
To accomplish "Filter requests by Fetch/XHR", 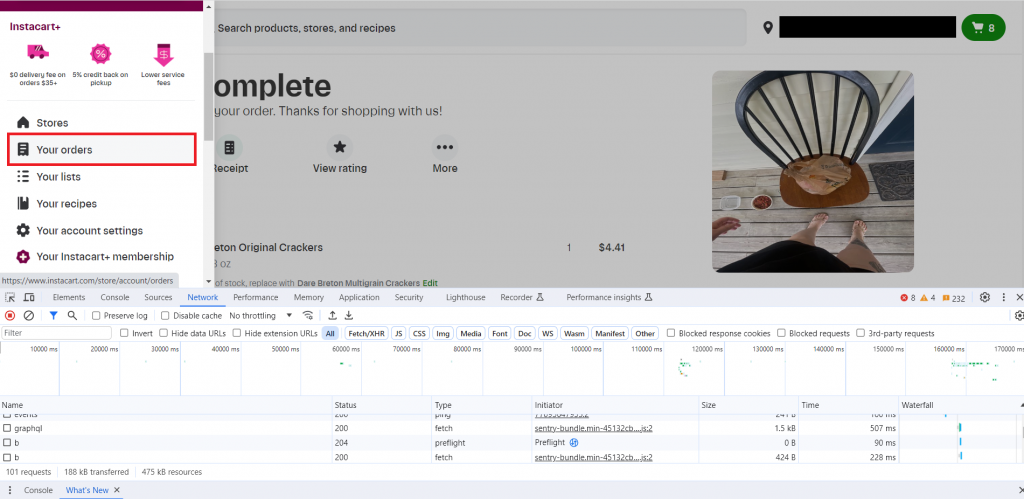I will (366, 333).
